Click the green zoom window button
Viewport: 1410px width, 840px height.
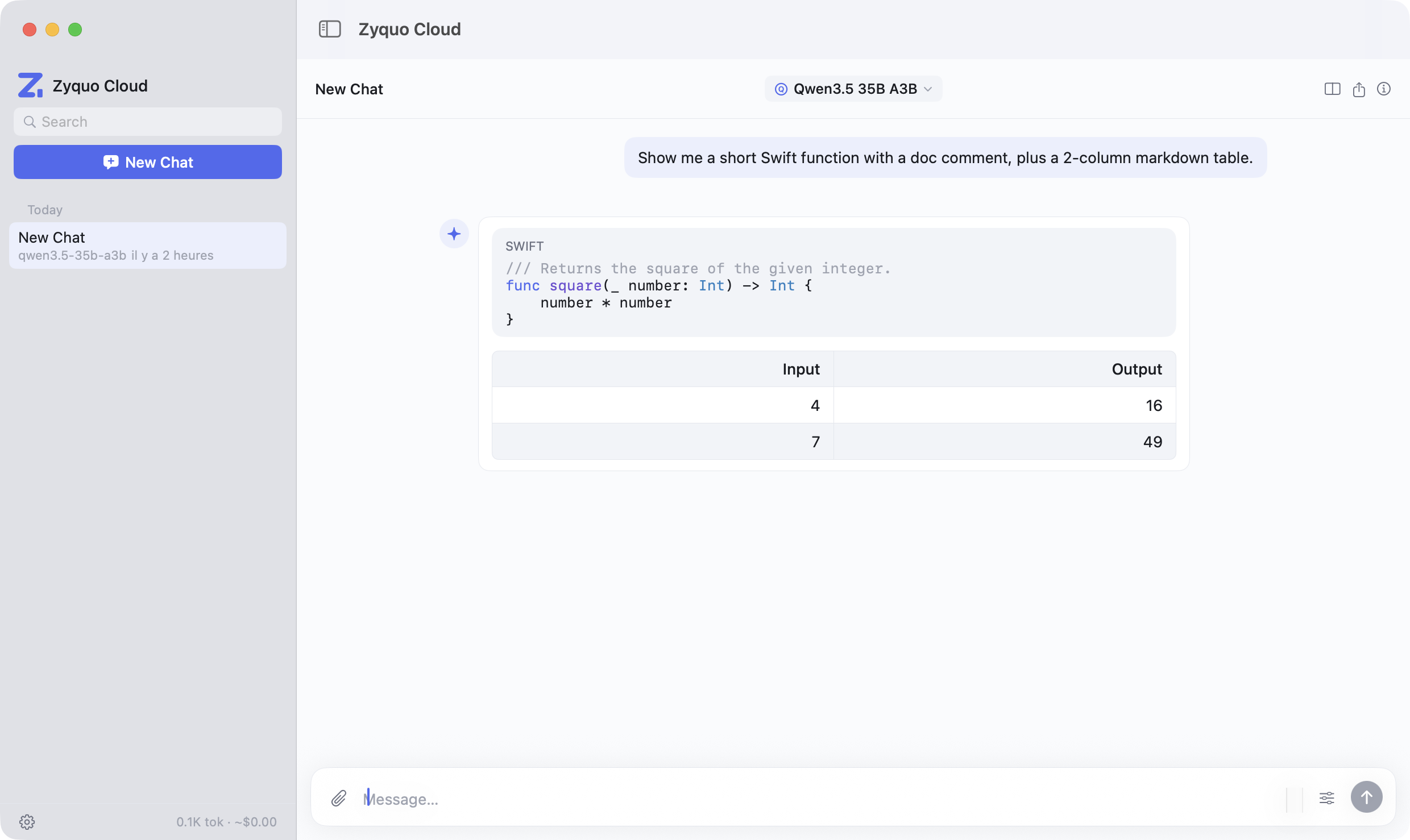(75, 30)
